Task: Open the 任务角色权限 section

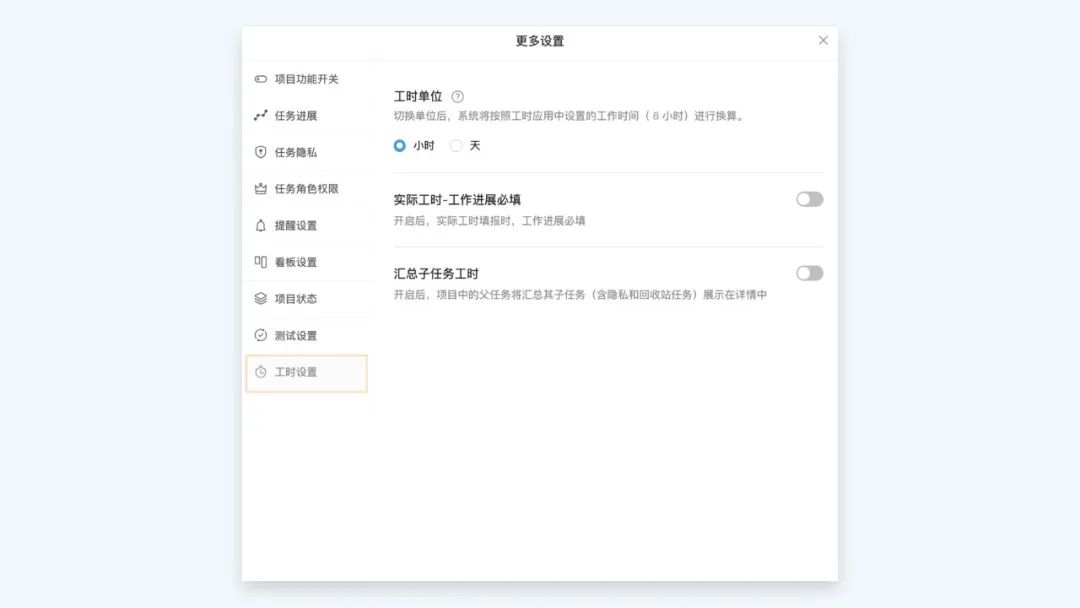Action: [x=306, y=189]
